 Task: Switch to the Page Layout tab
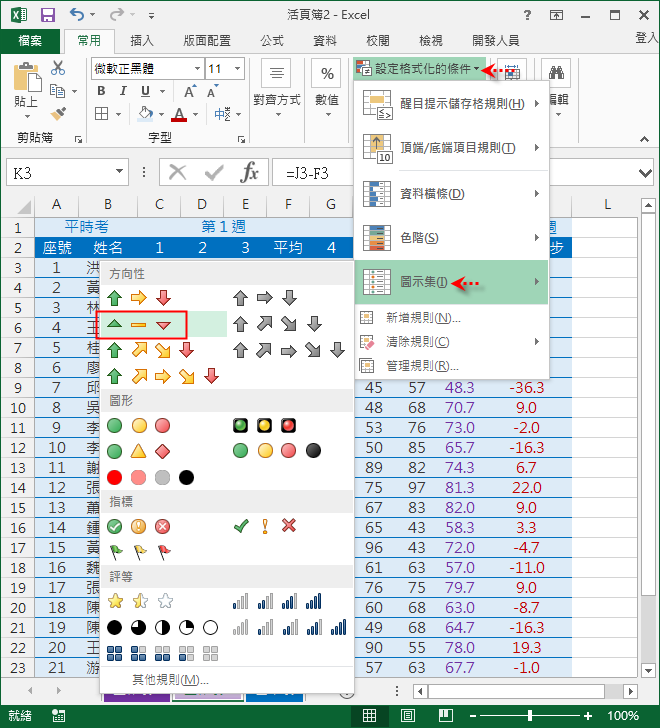(207, 41)
